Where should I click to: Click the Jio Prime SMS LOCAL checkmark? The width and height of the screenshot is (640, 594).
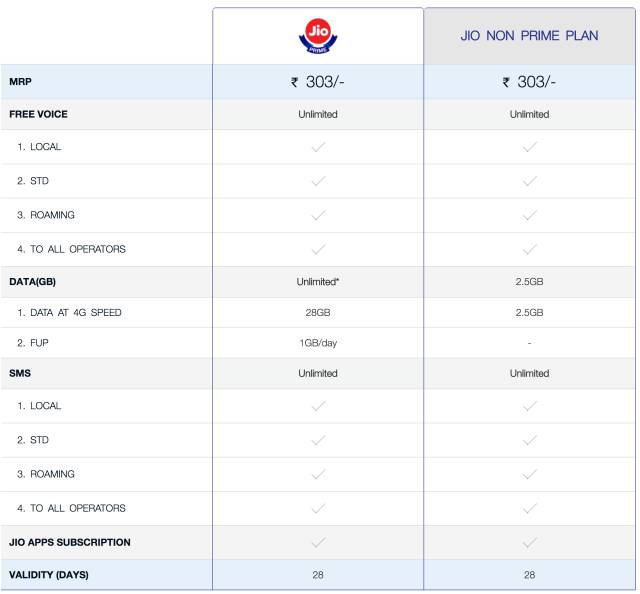tap(318, 406)
